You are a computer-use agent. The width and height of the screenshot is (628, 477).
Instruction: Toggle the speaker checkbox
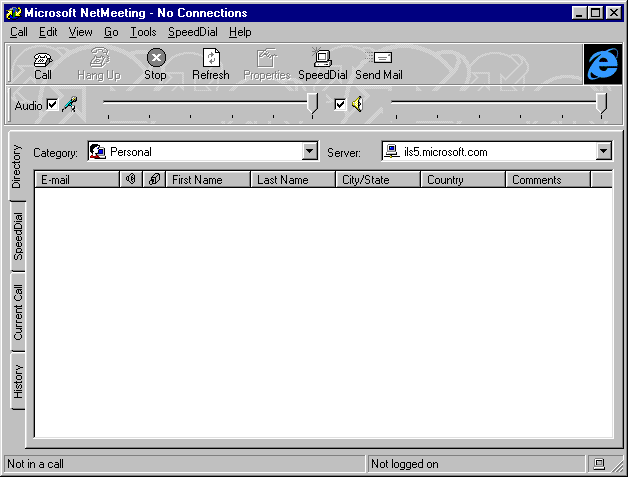coord(340,105)
